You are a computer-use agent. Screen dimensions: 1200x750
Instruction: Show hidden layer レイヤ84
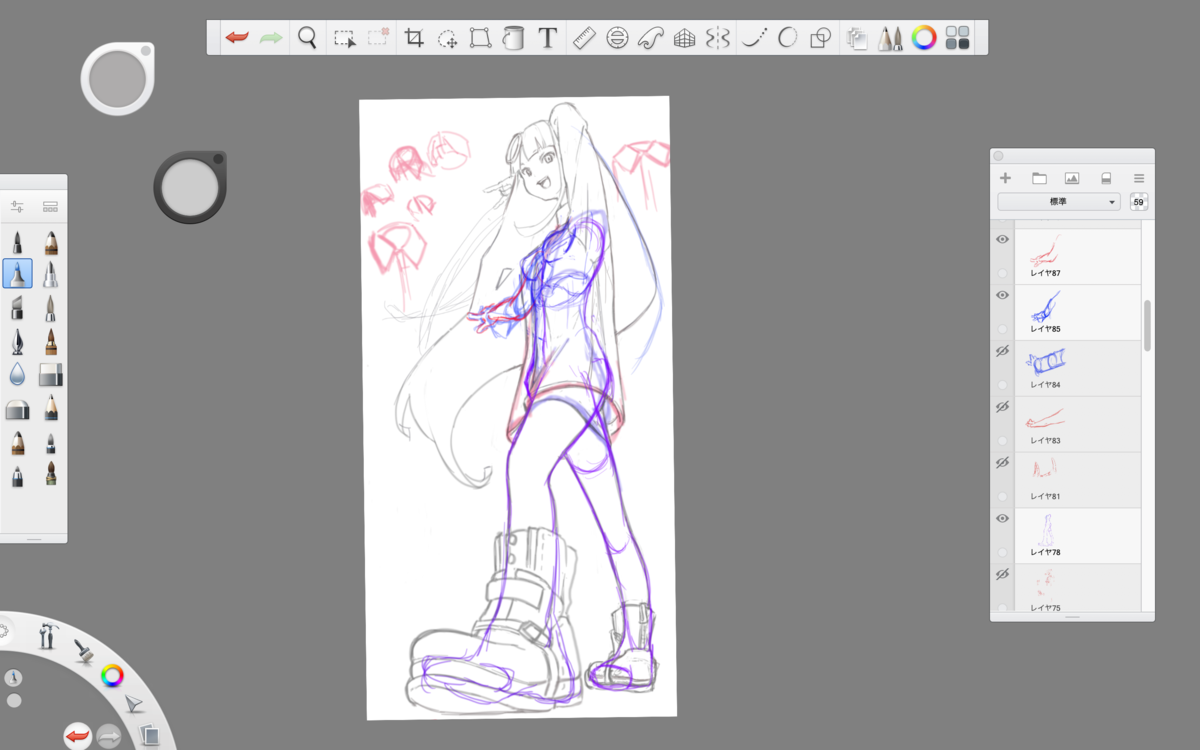(1003, 352)
